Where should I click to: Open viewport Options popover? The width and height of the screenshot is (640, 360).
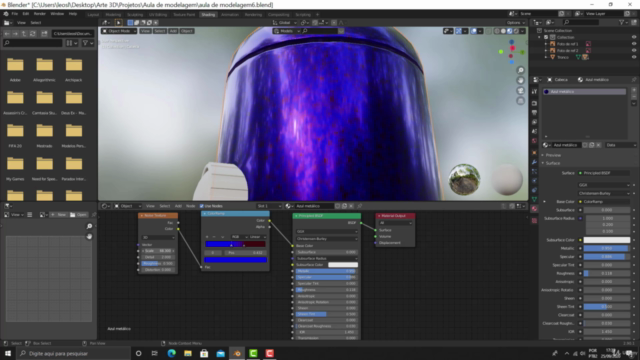click(x=515, y=22)
